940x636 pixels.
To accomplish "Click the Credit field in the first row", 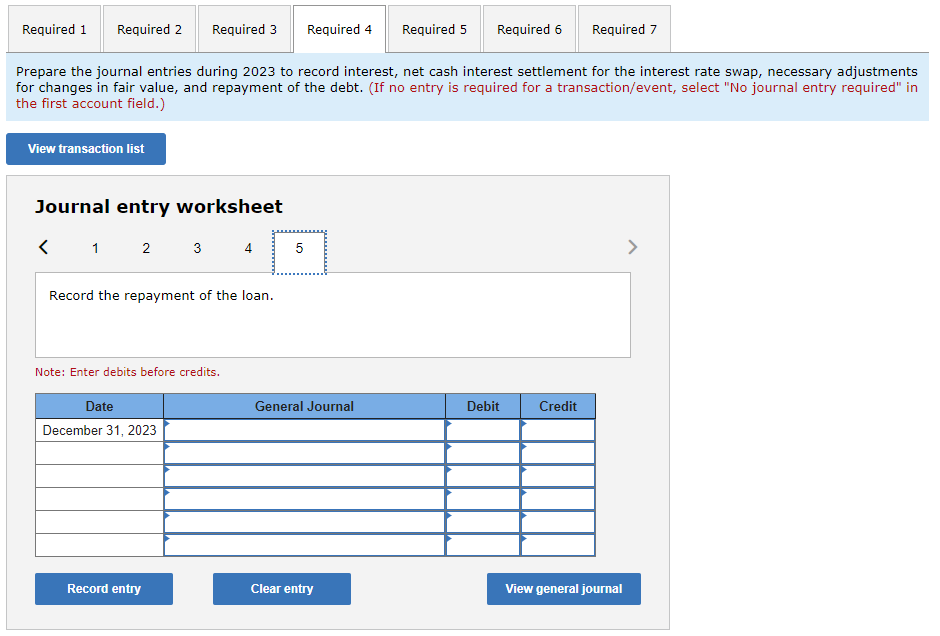I will click(x=557, y=429).
